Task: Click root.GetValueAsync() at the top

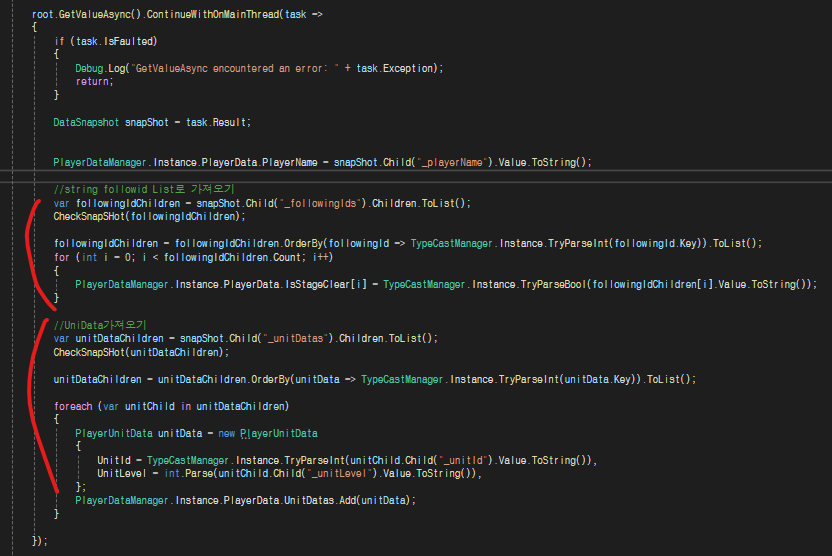Action: tap(86, 14)
